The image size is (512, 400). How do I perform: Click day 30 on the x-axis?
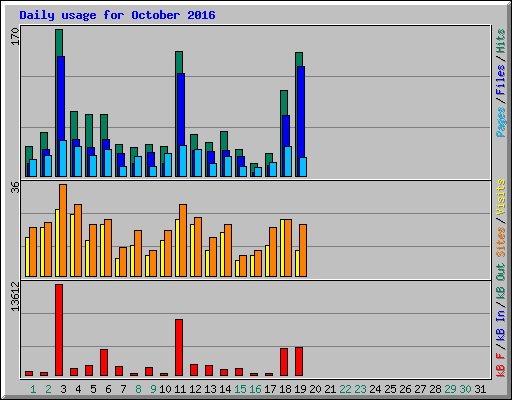465,389
